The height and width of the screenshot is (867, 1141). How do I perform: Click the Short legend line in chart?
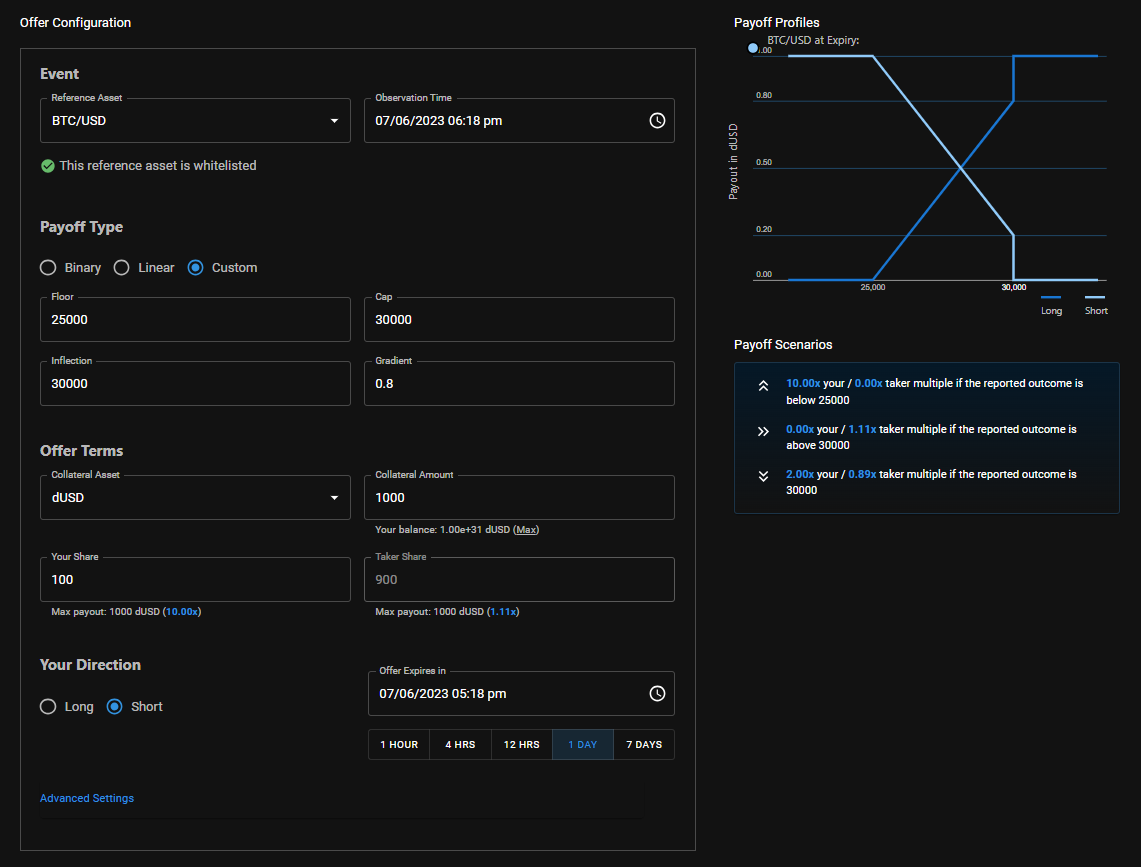[1095, 298]
